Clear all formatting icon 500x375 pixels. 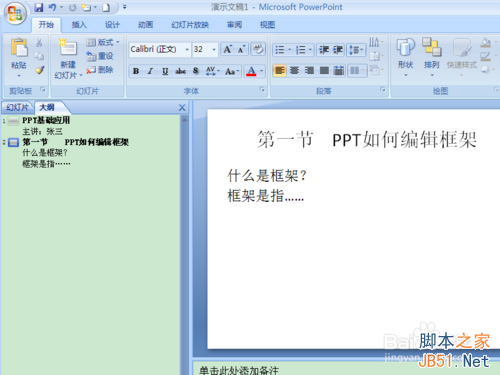coord(258,49)
